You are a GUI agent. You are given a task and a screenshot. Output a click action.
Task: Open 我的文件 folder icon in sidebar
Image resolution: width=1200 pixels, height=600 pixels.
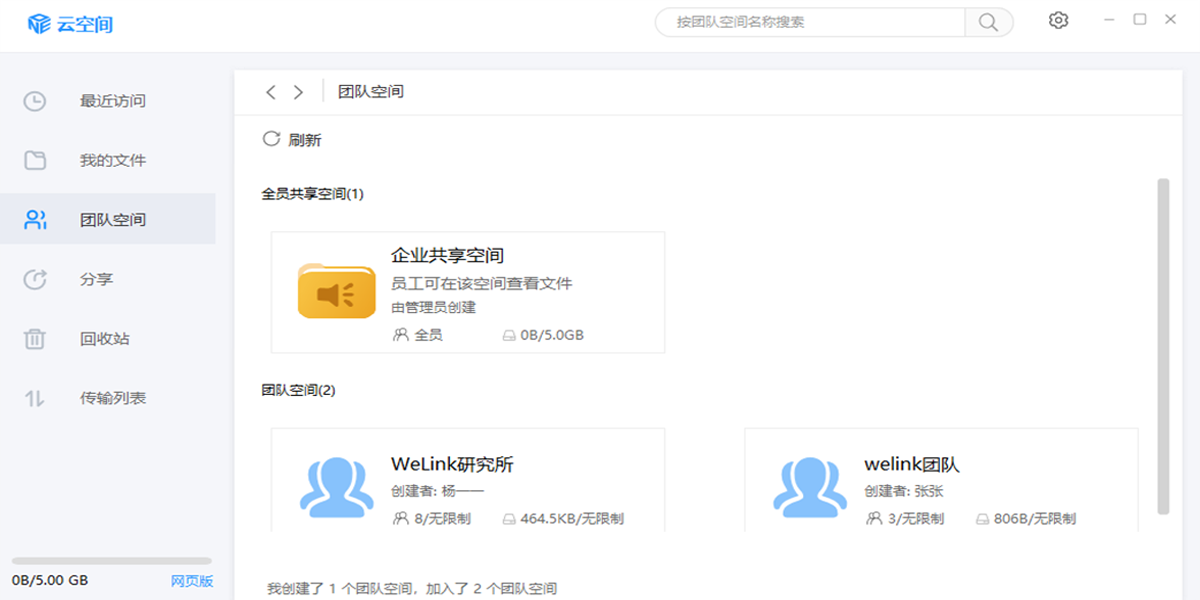(35, 160)
